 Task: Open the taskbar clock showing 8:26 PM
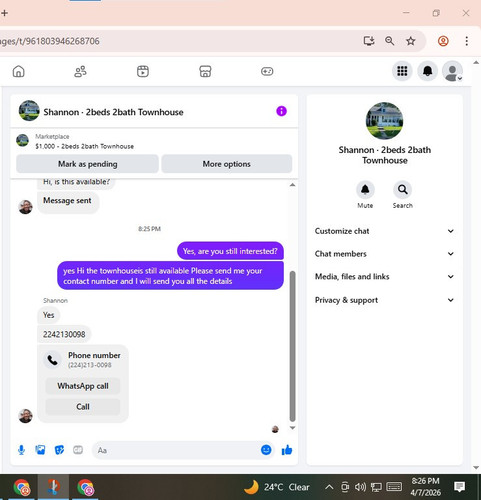tap(426, 487)
